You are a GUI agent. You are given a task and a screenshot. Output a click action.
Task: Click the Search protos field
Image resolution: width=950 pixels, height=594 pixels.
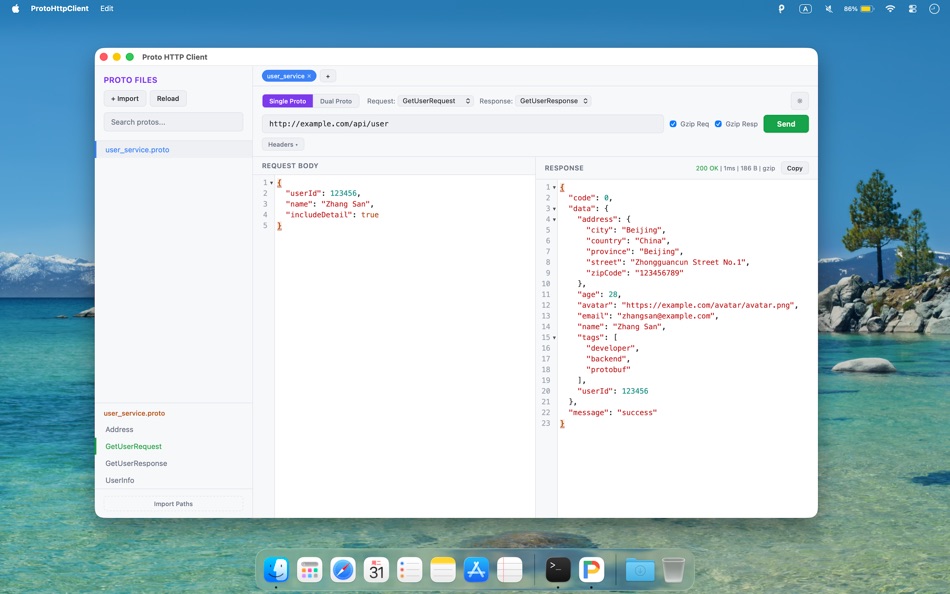pyautogui.click(x=173, y=122)
